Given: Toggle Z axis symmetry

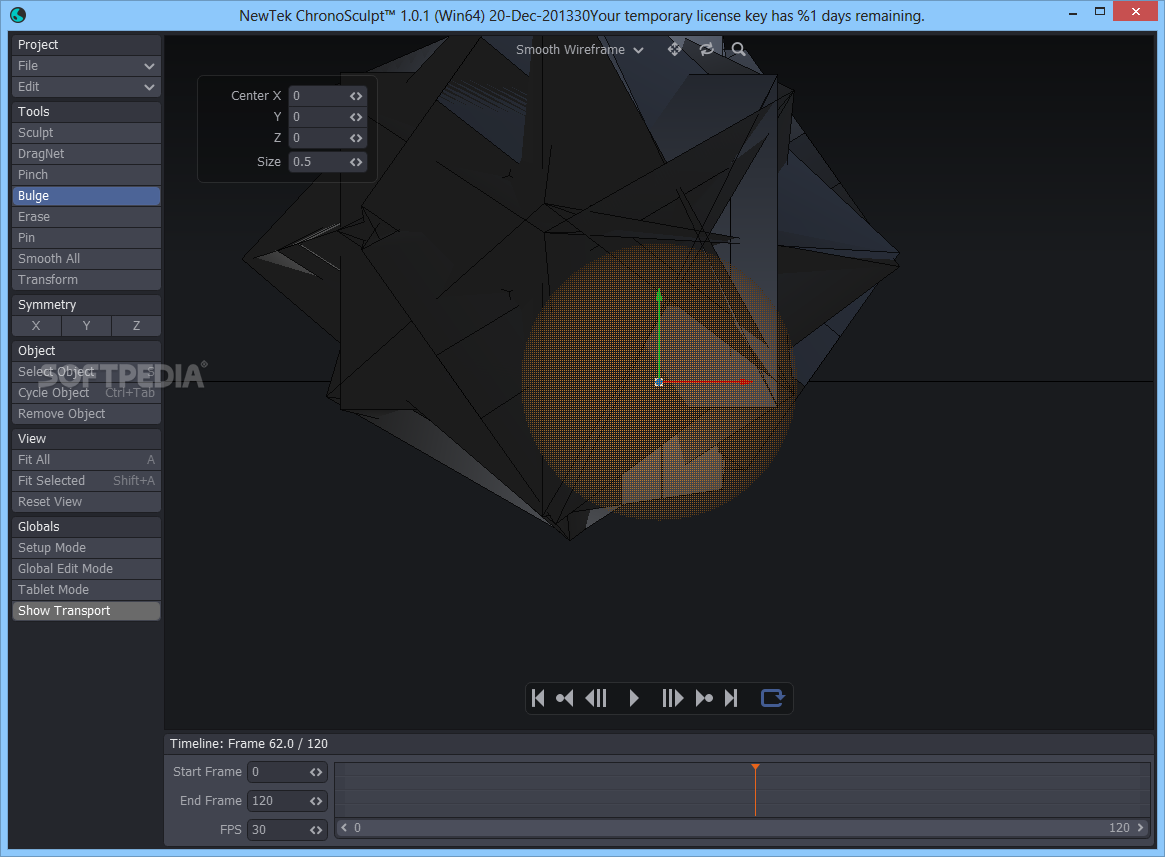Looking at the screenshot, I should point(136,326).
